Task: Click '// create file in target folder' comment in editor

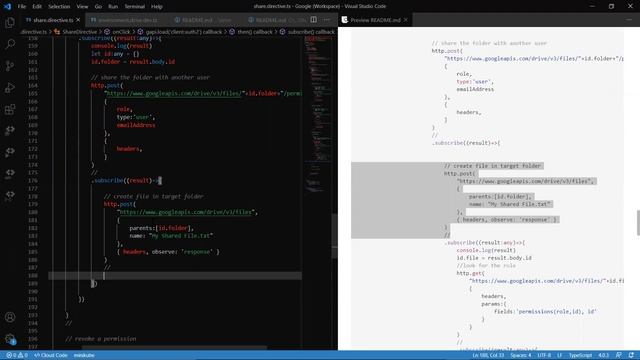Action: pos(153,196)
